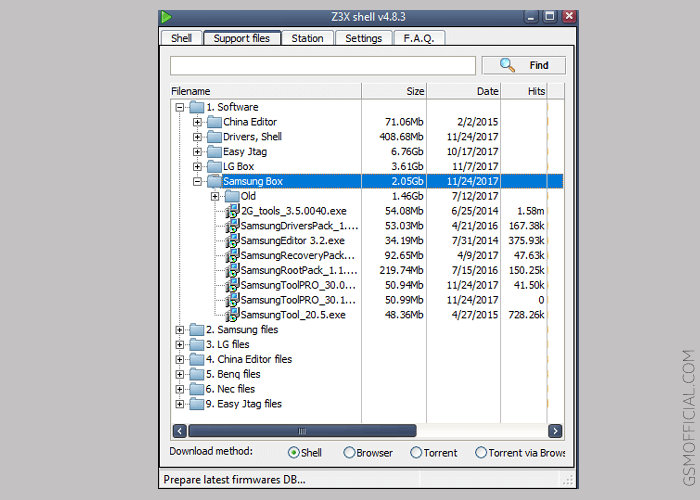Screen dimensions: 700x500
Task: Expand the 9. Easy Jtag files node
Action: [x=179, y=404]
